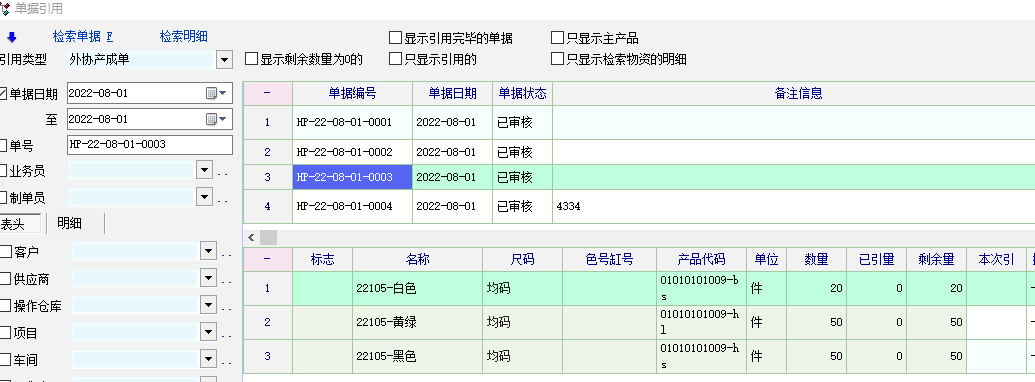Click the 色号缸号 column header
The width and height of the screenshot is (1035, 382).
click(609, 259)
